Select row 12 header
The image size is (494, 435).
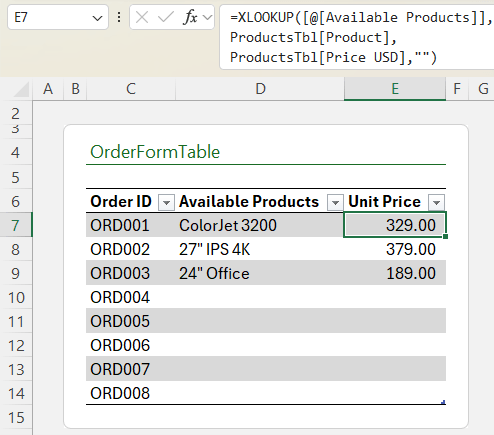pos(16,346)
